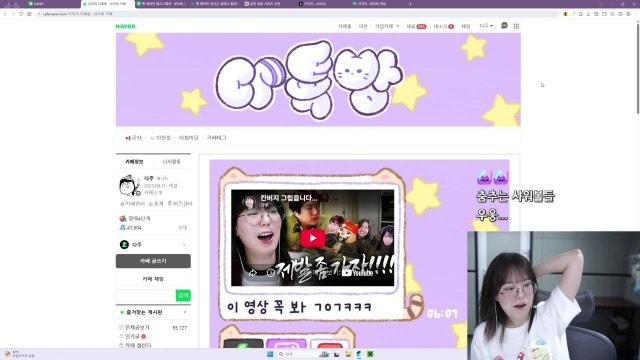Open 새글 notifications with red badge

416,26
